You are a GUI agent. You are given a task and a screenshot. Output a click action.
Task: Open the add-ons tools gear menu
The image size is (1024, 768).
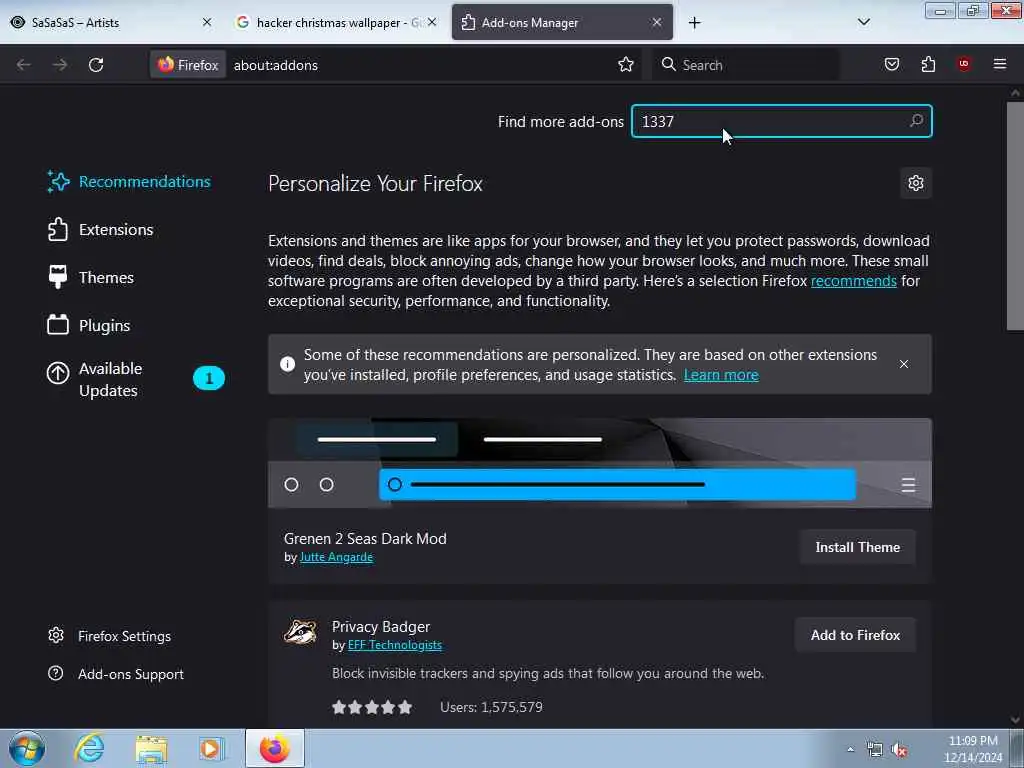[916, 183]
